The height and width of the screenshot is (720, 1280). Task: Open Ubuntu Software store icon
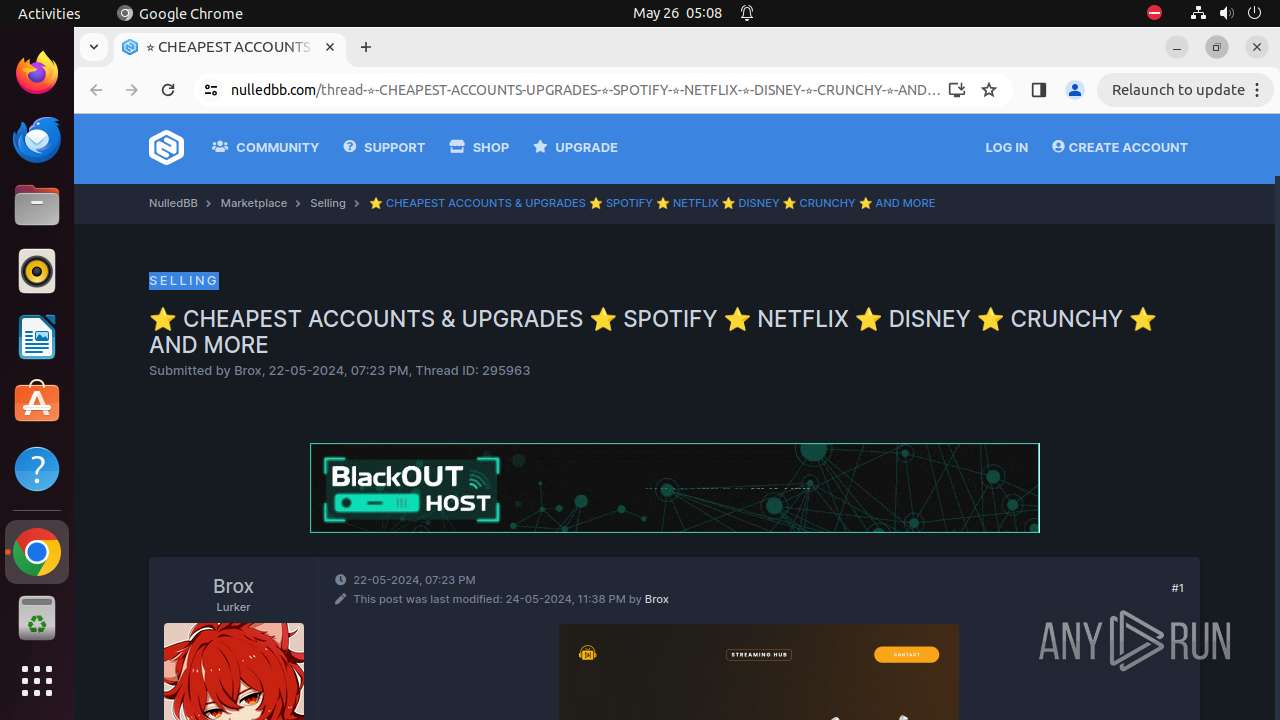pyautogui.click(x=37, y=403)
